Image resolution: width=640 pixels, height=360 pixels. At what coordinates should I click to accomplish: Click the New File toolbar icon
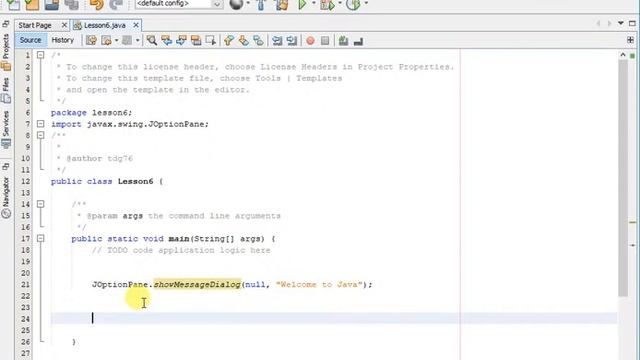(x=13, y=5)
